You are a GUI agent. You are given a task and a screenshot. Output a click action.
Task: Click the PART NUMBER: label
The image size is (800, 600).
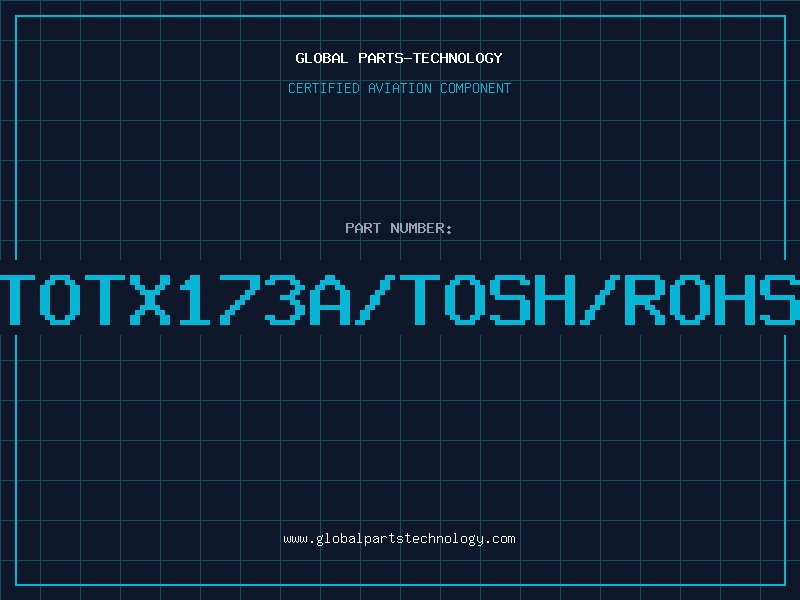399,228
